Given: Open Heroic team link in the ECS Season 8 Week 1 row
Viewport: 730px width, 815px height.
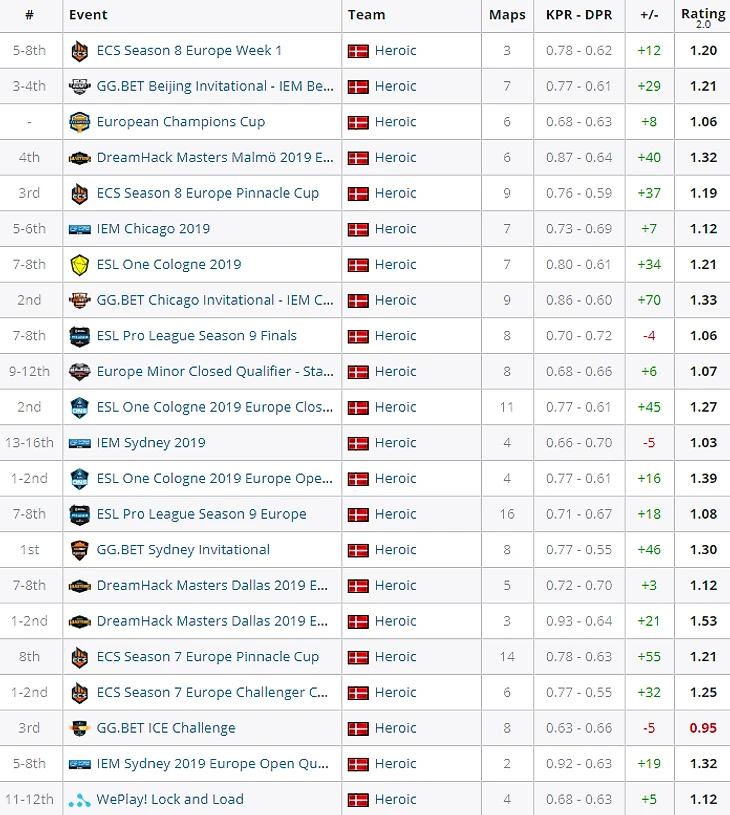Looking at the screenshot, I should coord(396,50).
